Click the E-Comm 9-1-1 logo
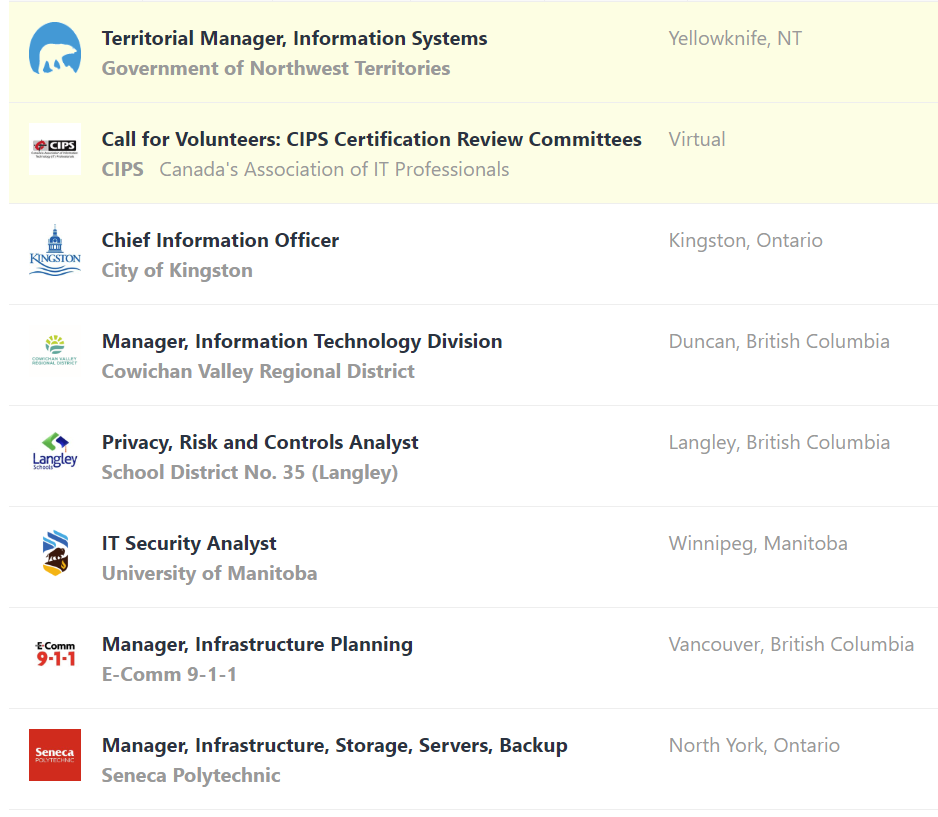Viewport: 938px width, 817px height. [55, 655]
